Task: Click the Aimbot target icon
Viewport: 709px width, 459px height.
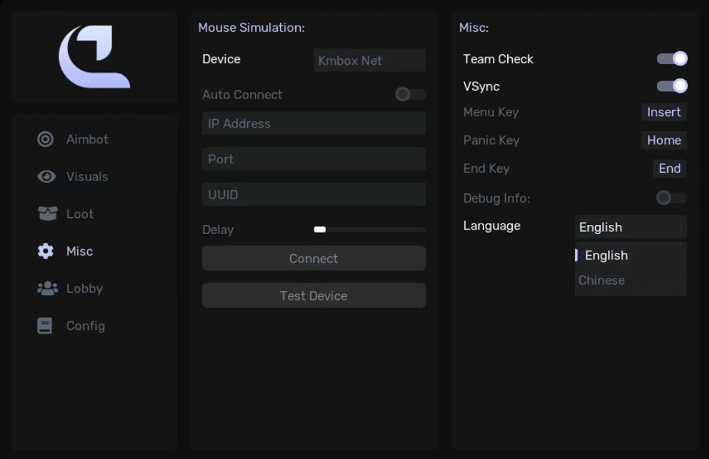Action: pyautogui.click(x=46, y=140)
